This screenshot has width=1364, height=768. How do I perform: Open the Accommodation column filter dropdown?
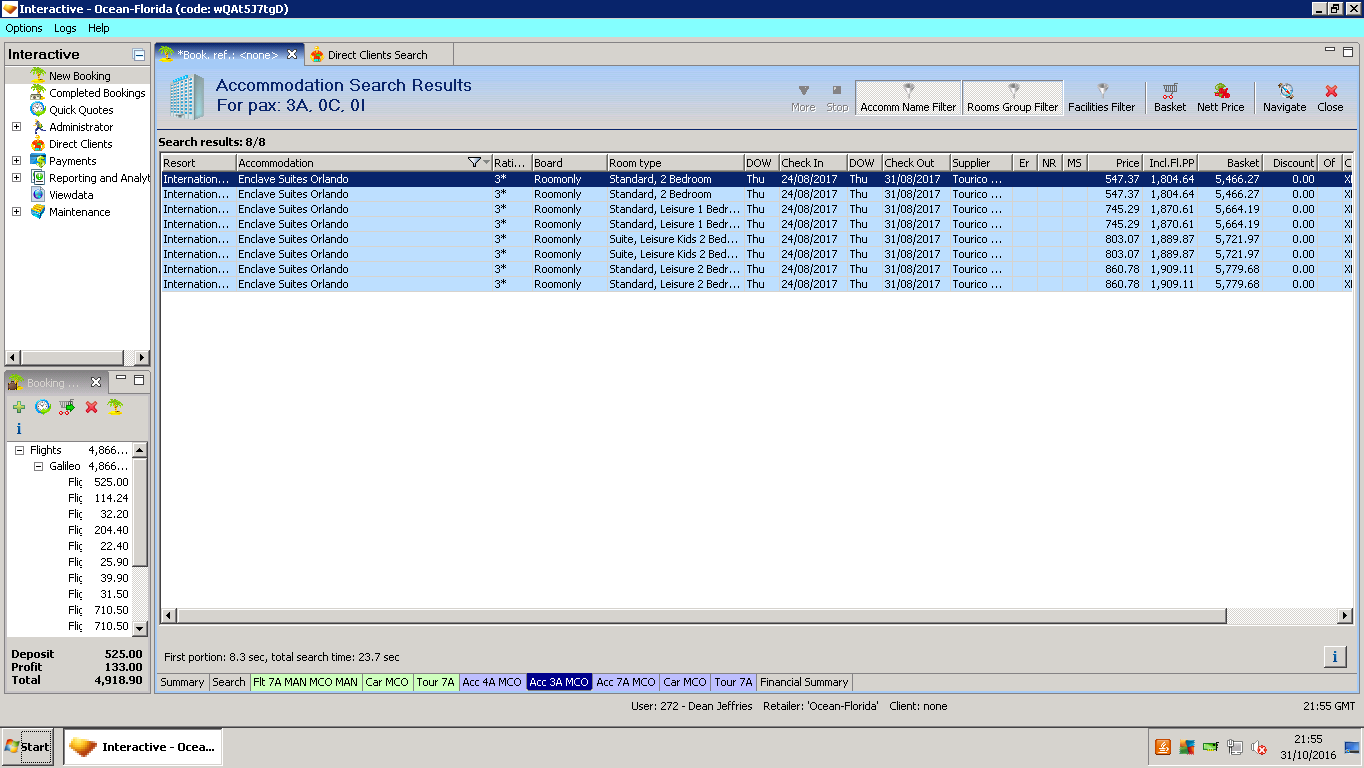(480, 163)
